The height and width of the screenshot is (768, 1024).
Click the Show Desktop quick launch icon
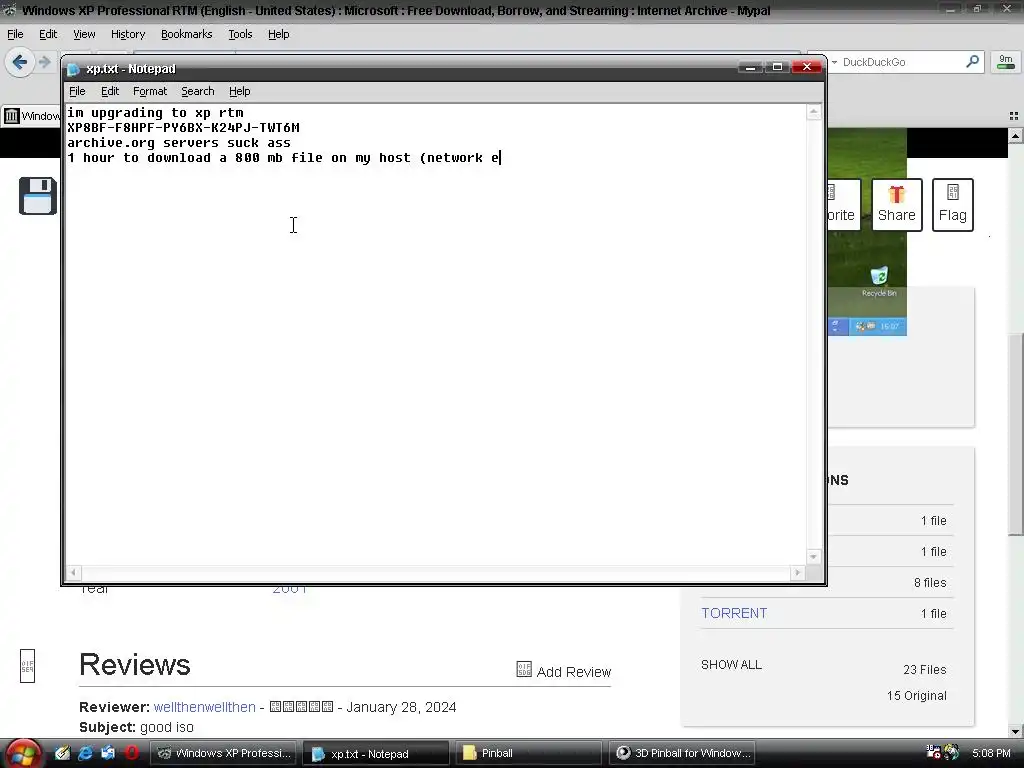click(108, 753)
